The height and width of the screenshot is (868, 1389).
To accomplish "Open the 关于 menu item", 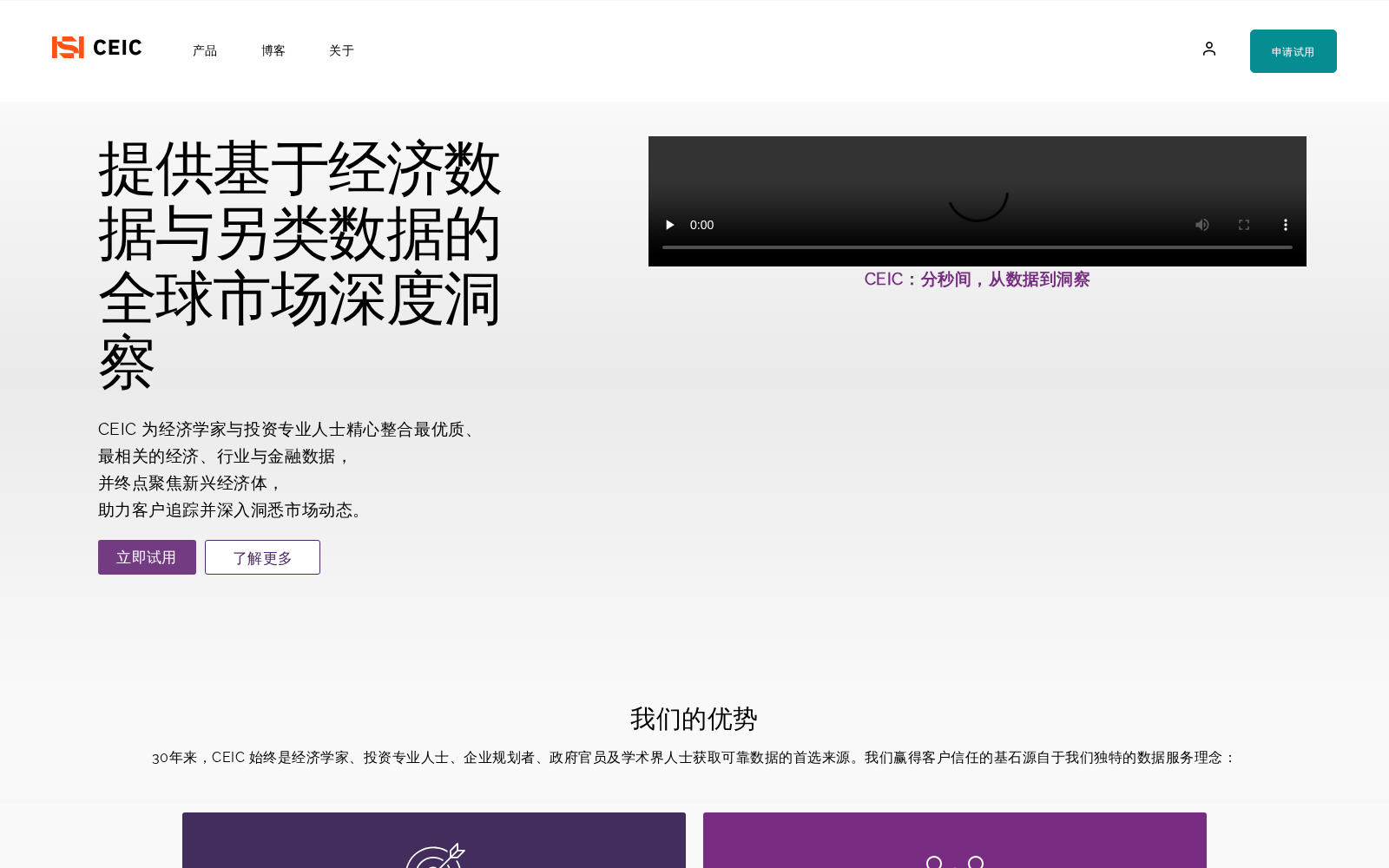I will [342, 50].
